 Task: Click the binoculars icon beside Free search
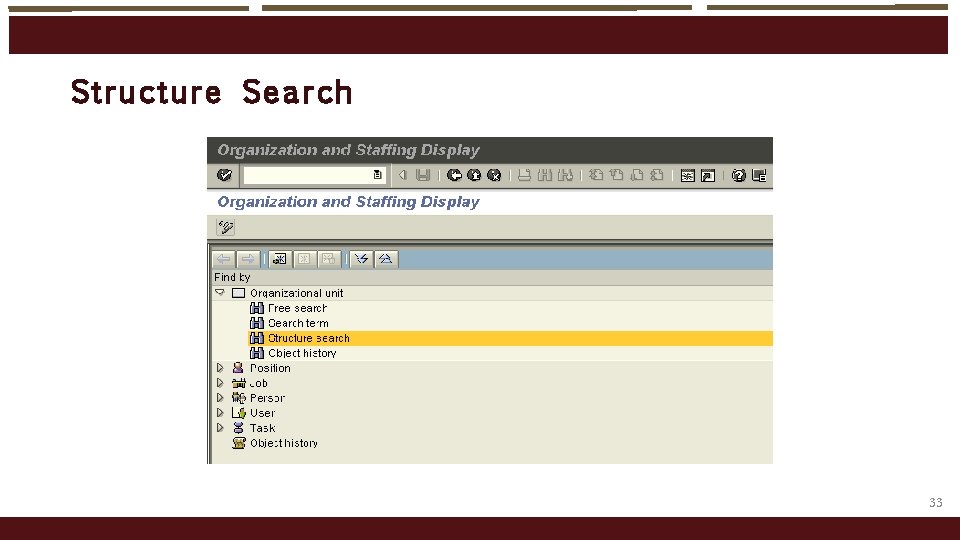257,308
